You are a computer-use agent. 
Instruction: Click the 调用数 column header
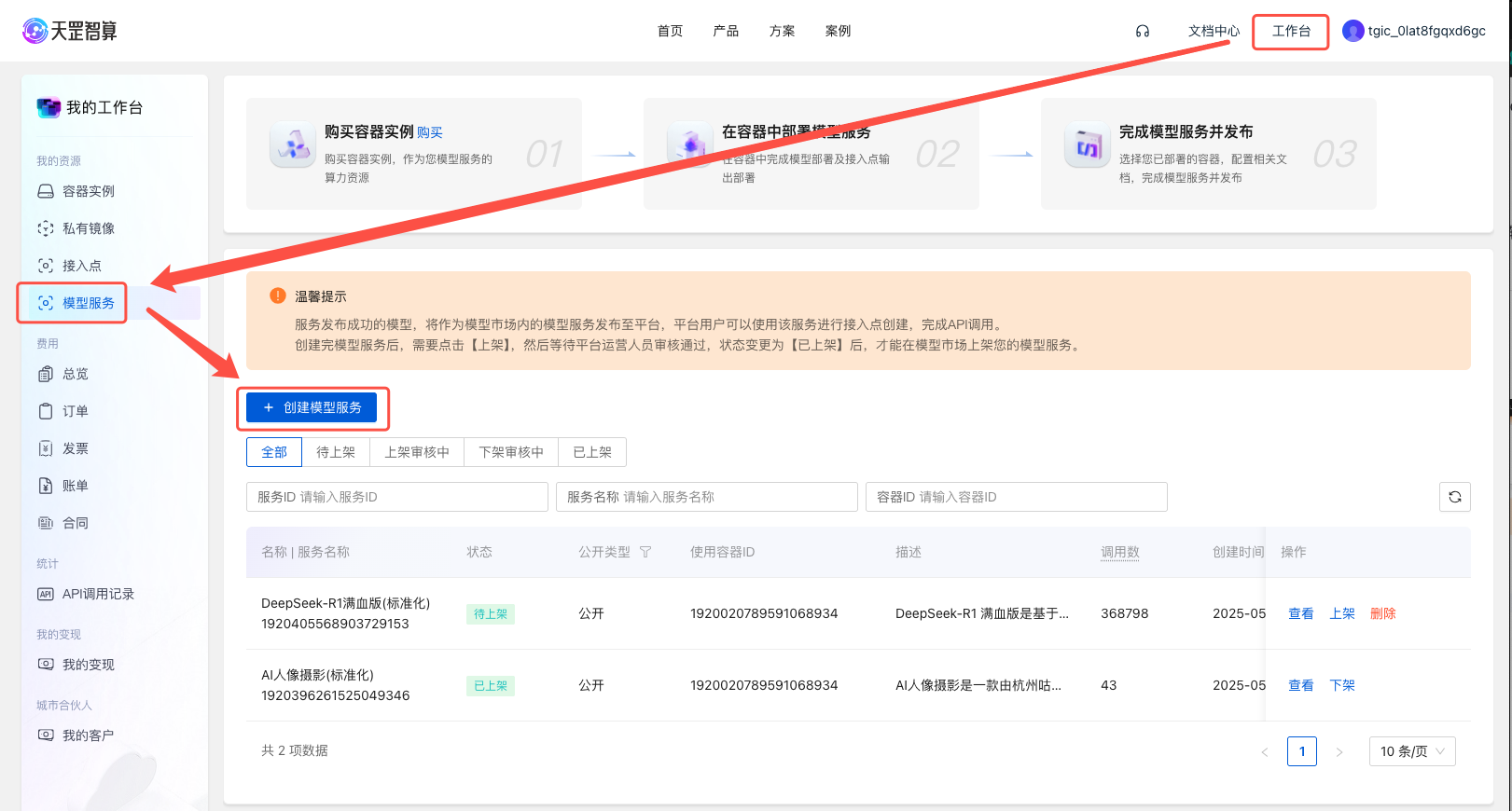click(x=1120, y=552)
